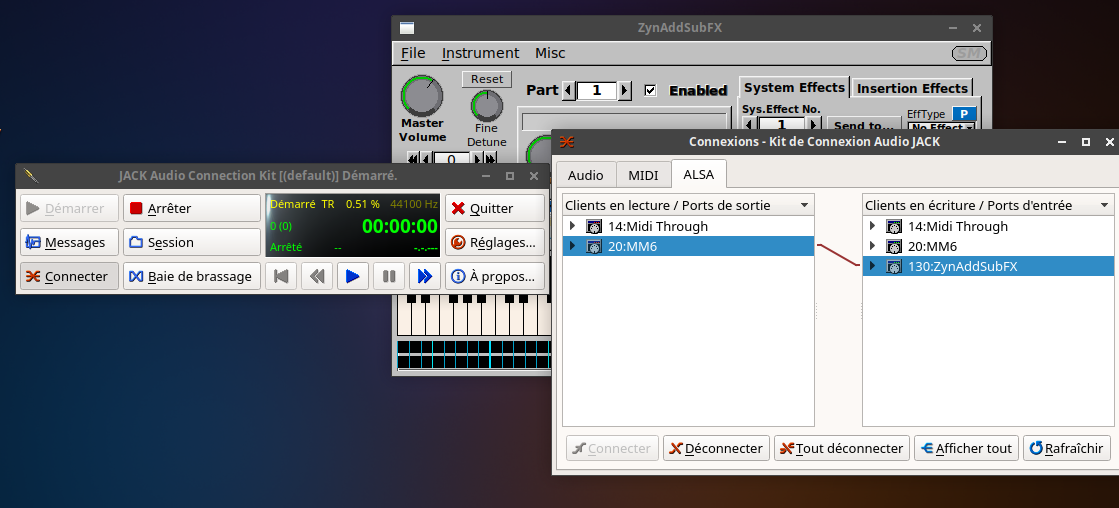Click the transport backward button
Image resolution: width=1119 pixels, height=508 pixels.
point(317,276)
